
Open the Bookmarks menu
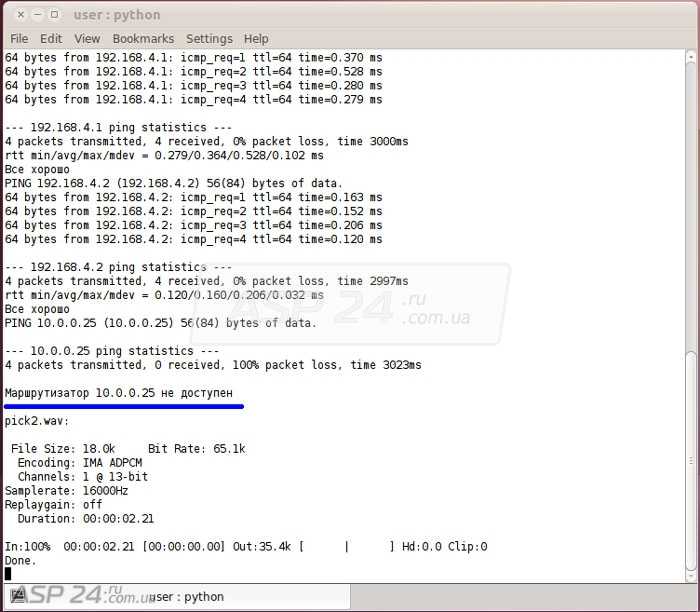143,38
